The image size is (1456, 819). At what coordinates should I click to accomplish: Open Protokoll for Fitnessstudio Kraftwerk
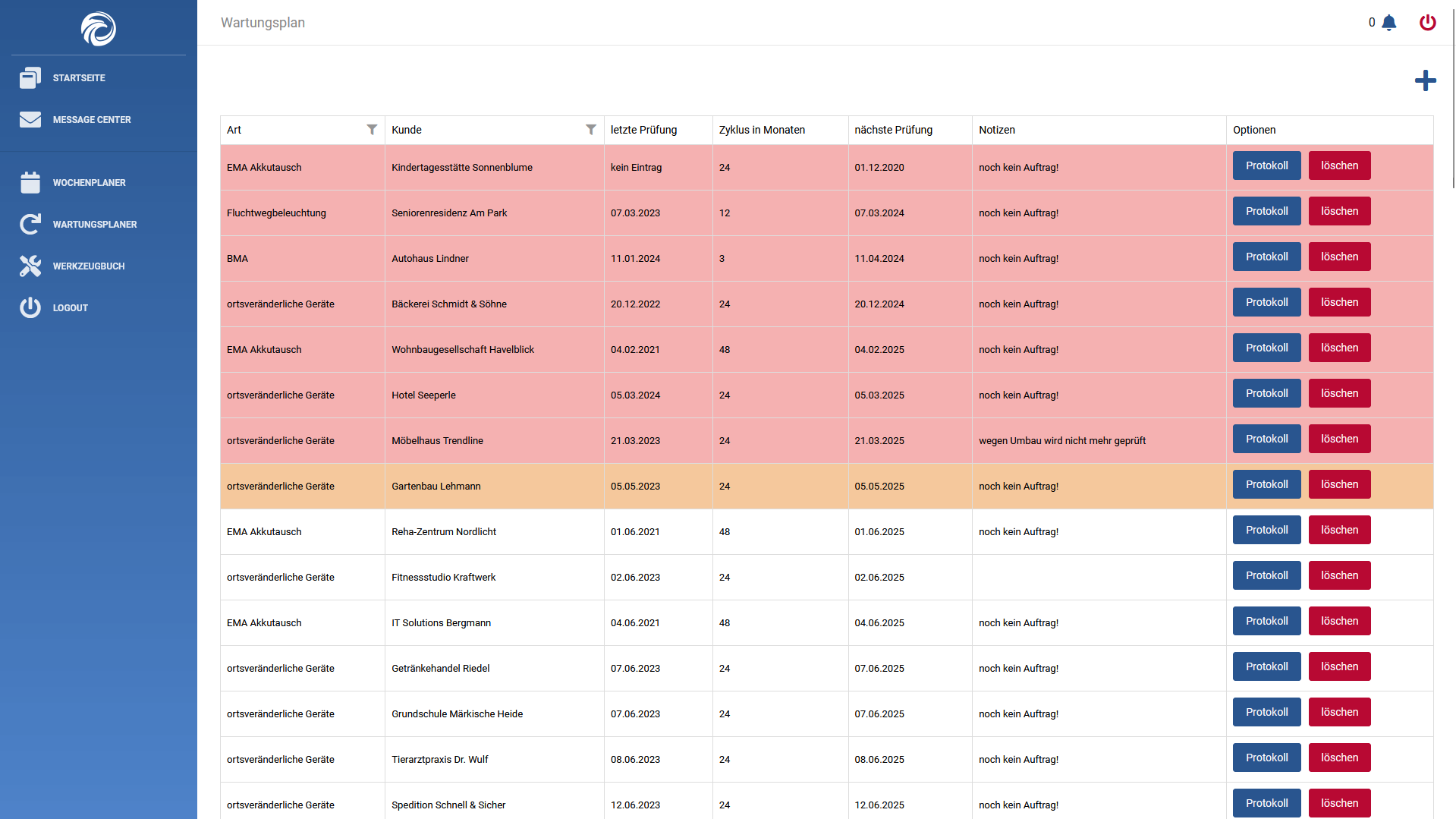(x=1266, y=576)
